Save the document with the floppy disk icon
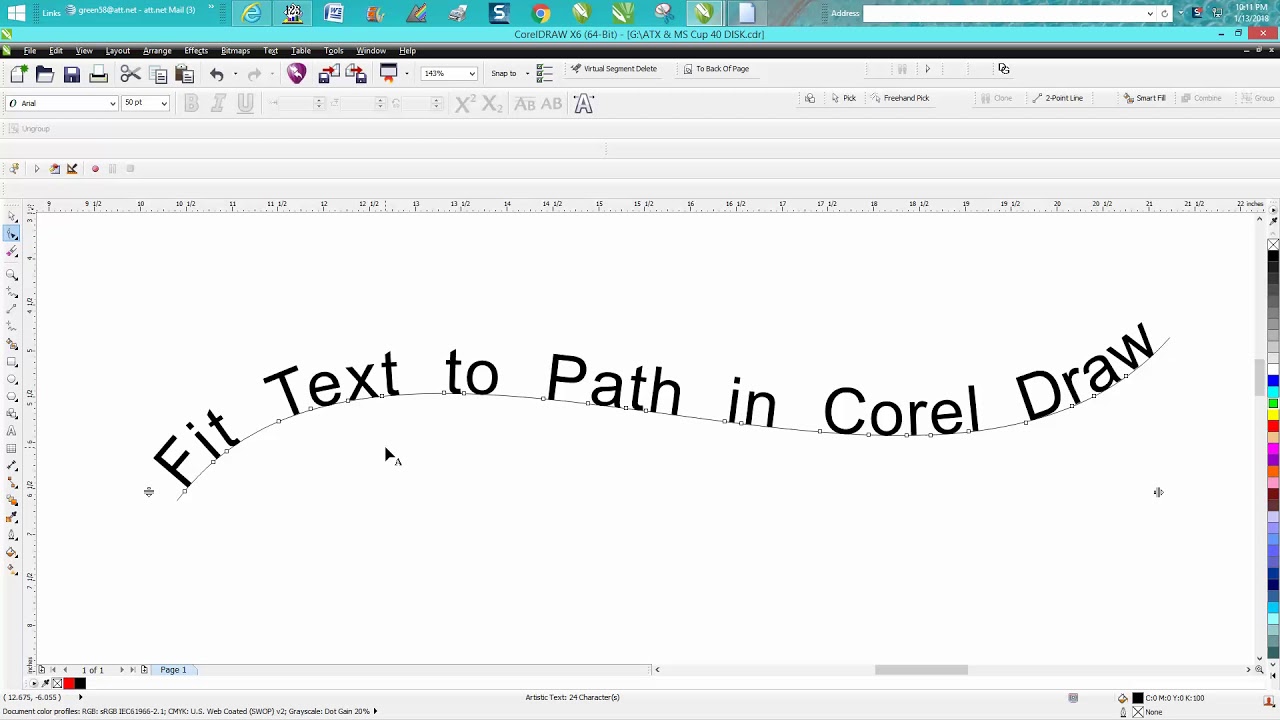 click(72, 74)
